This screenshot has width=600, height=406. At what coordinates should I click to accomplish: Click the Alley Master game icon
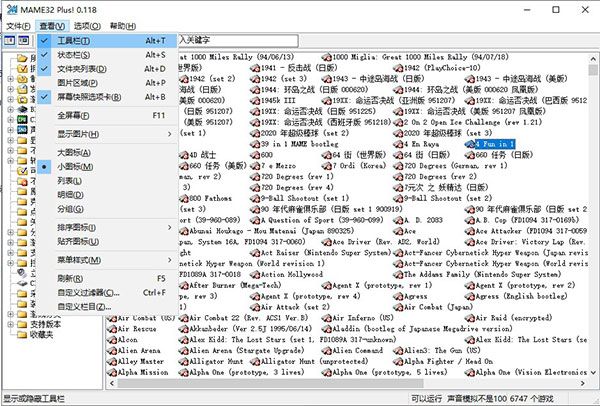[x=112, y=362]
